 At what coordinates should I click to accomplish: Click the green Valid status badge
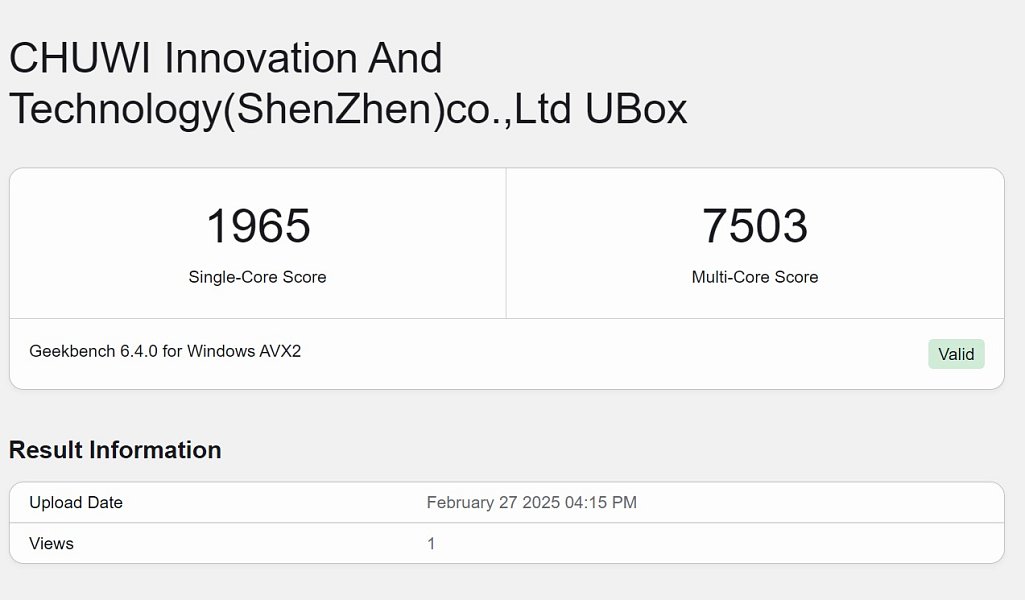point(956,354)
